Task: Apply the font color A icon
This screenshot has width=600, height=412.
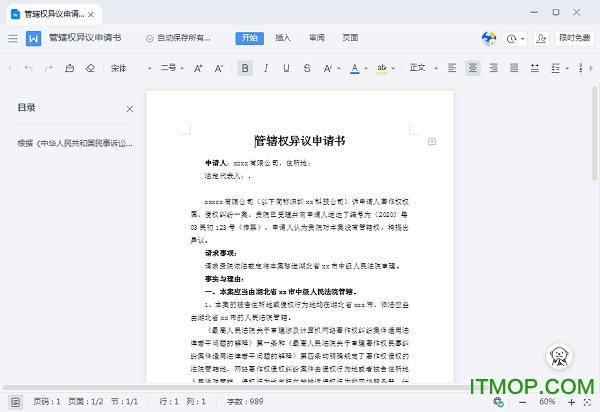Action: [355, 68]
